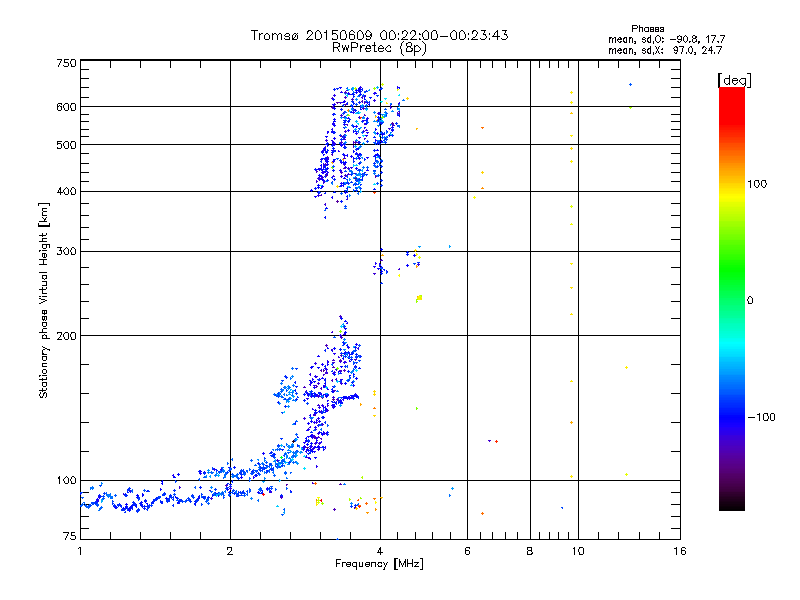Click the y-axis tick label '300'

[x=66, y=251]
